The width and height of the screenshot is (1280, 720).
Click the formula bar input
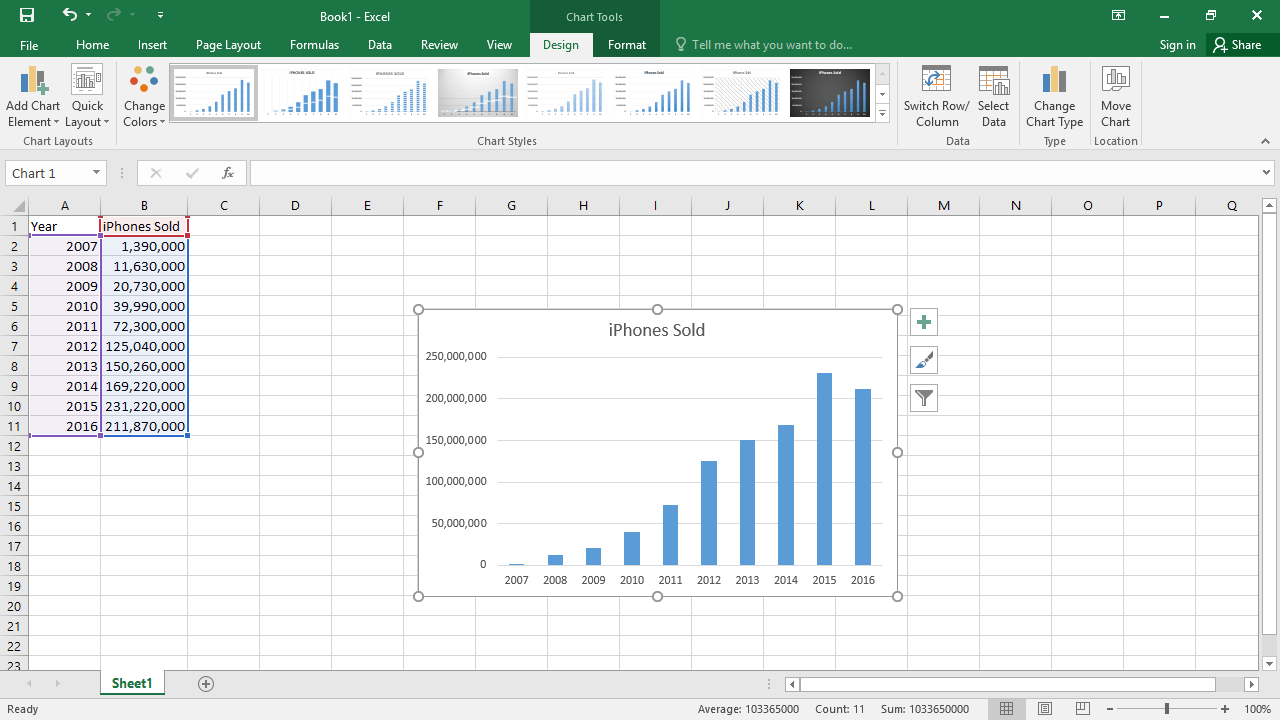(755, 173)
